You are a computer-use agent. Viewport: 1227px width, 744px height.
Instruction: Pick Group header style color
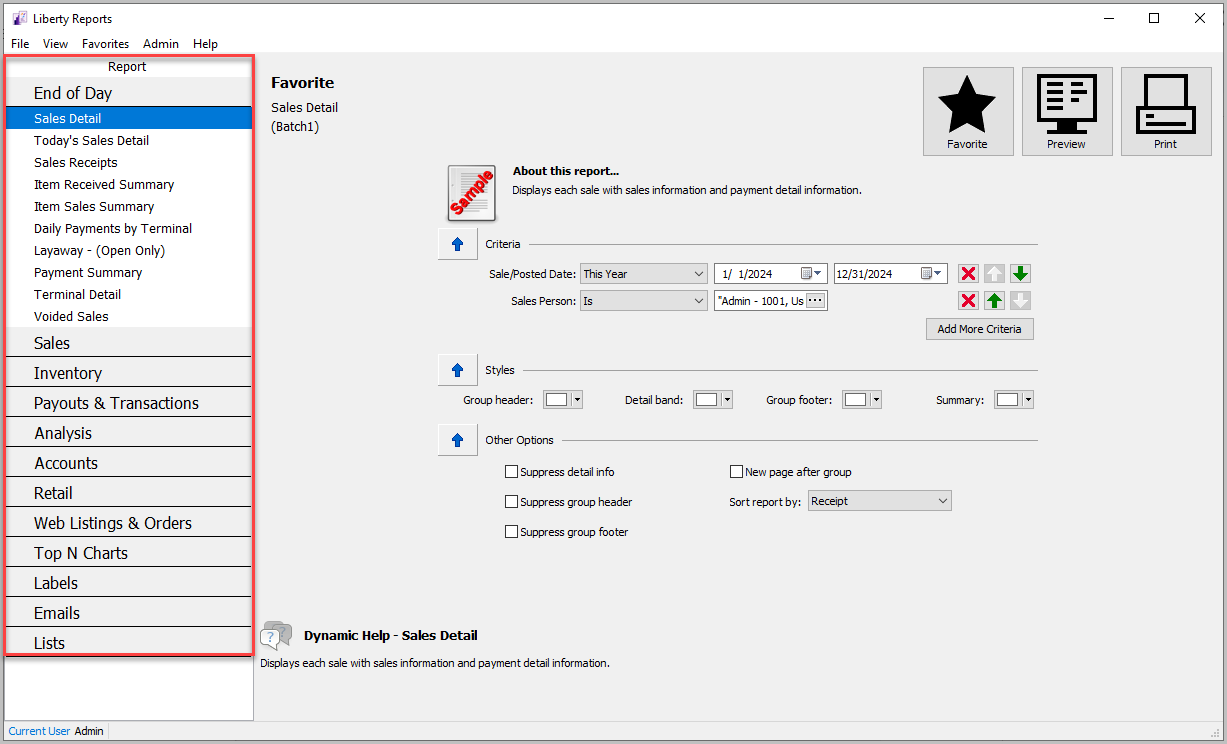click(x=563, y=400)
